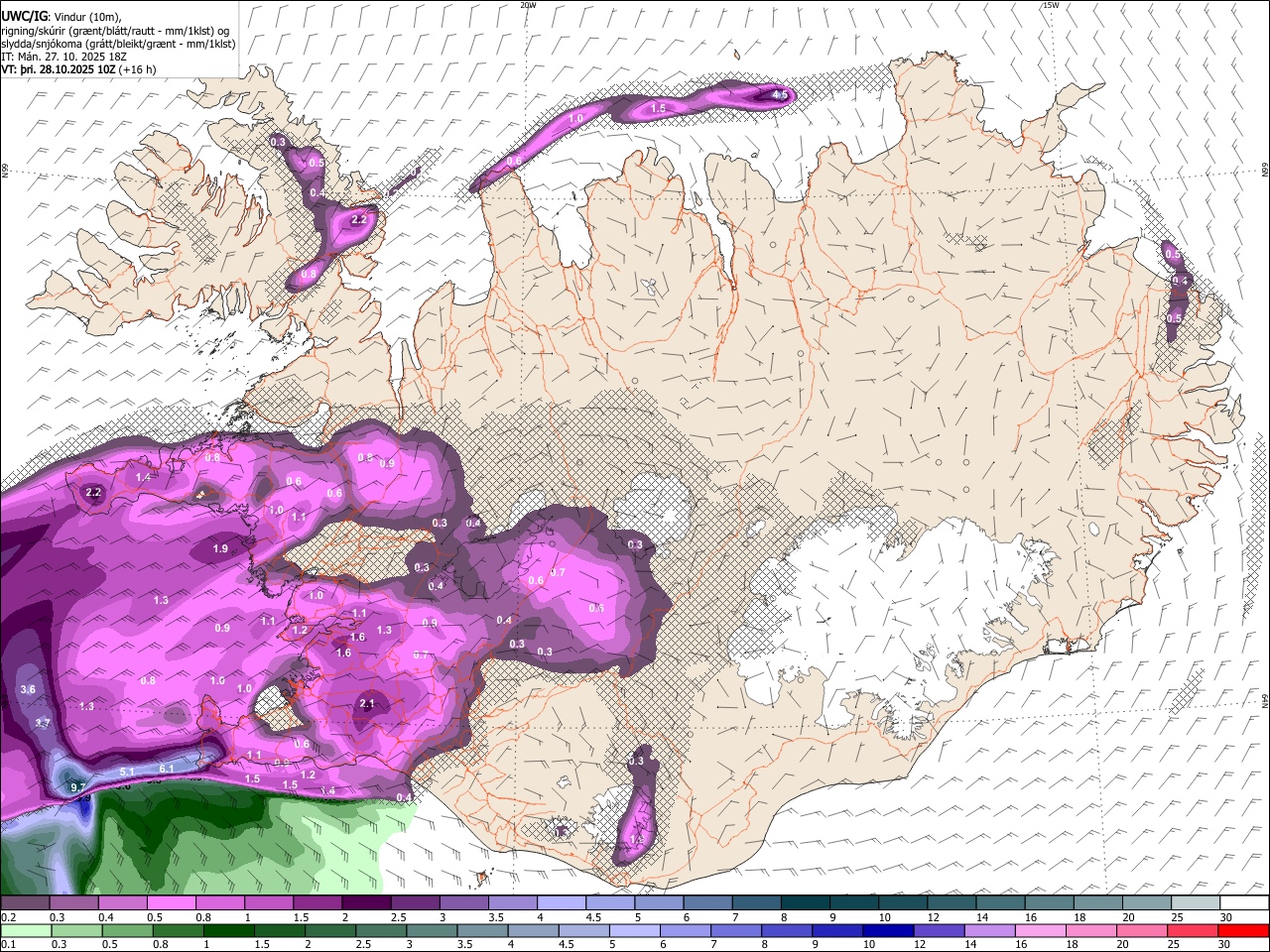Click the '64N' latitude label

(1265, 700)
